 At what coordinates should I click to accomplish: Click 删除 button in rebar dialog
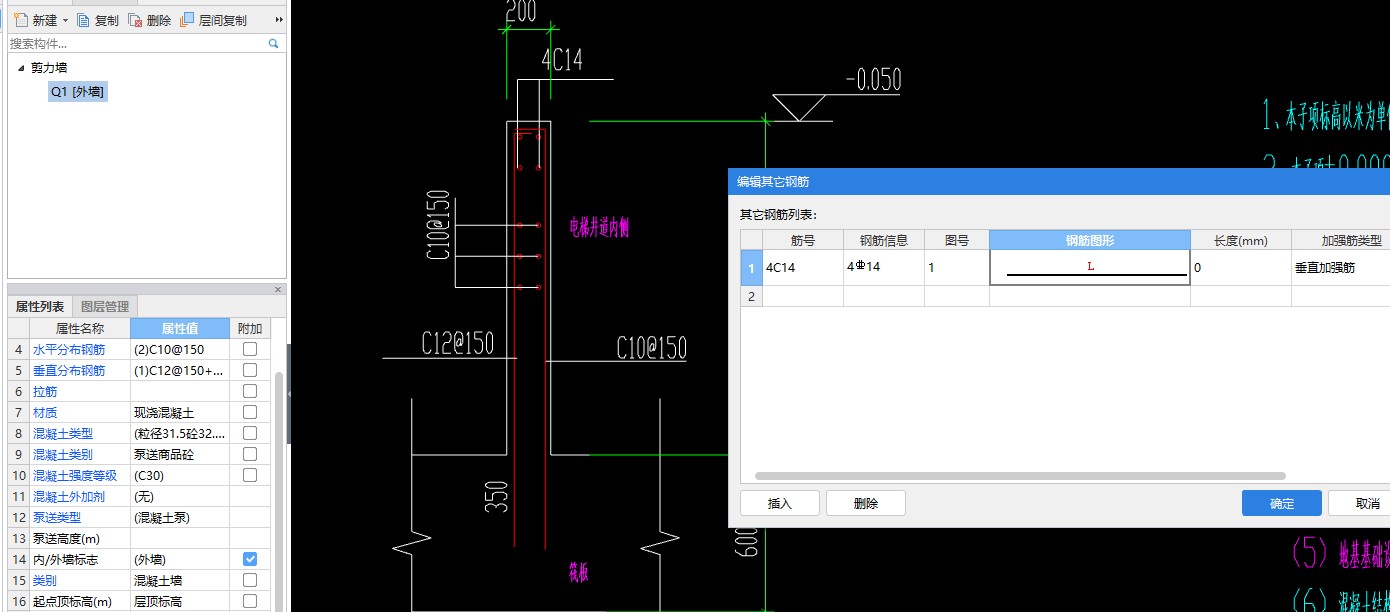click(866, 503)
